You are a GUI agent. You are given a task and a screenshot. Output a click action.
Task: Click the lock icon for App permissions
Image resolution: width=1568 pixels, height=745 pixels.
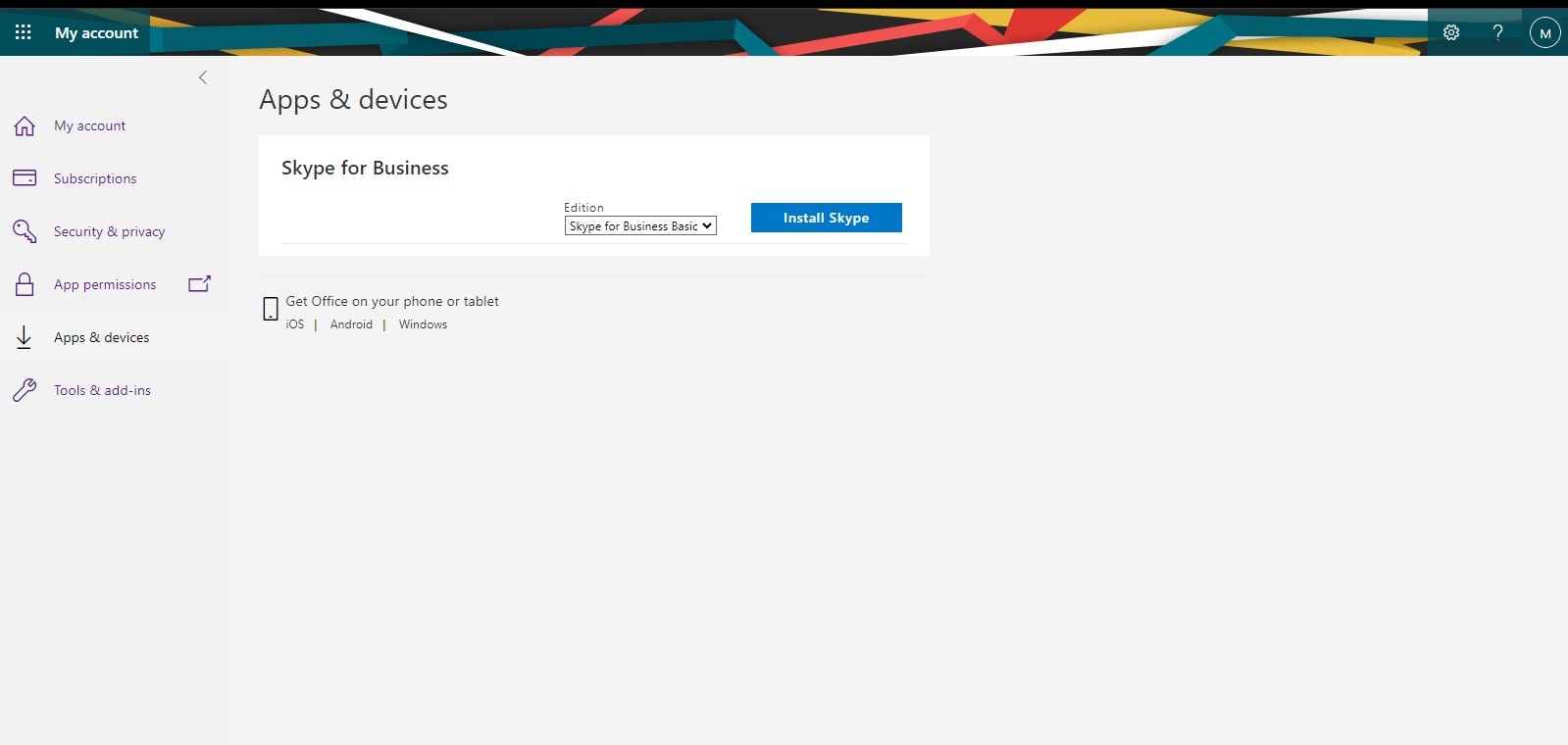tap(25, 284)
